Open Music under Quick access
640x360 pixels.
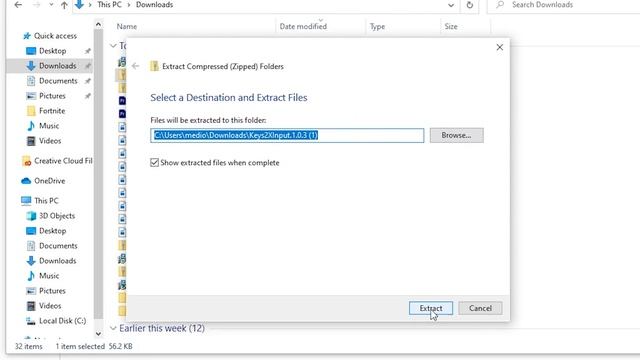(x=49, y=126)
